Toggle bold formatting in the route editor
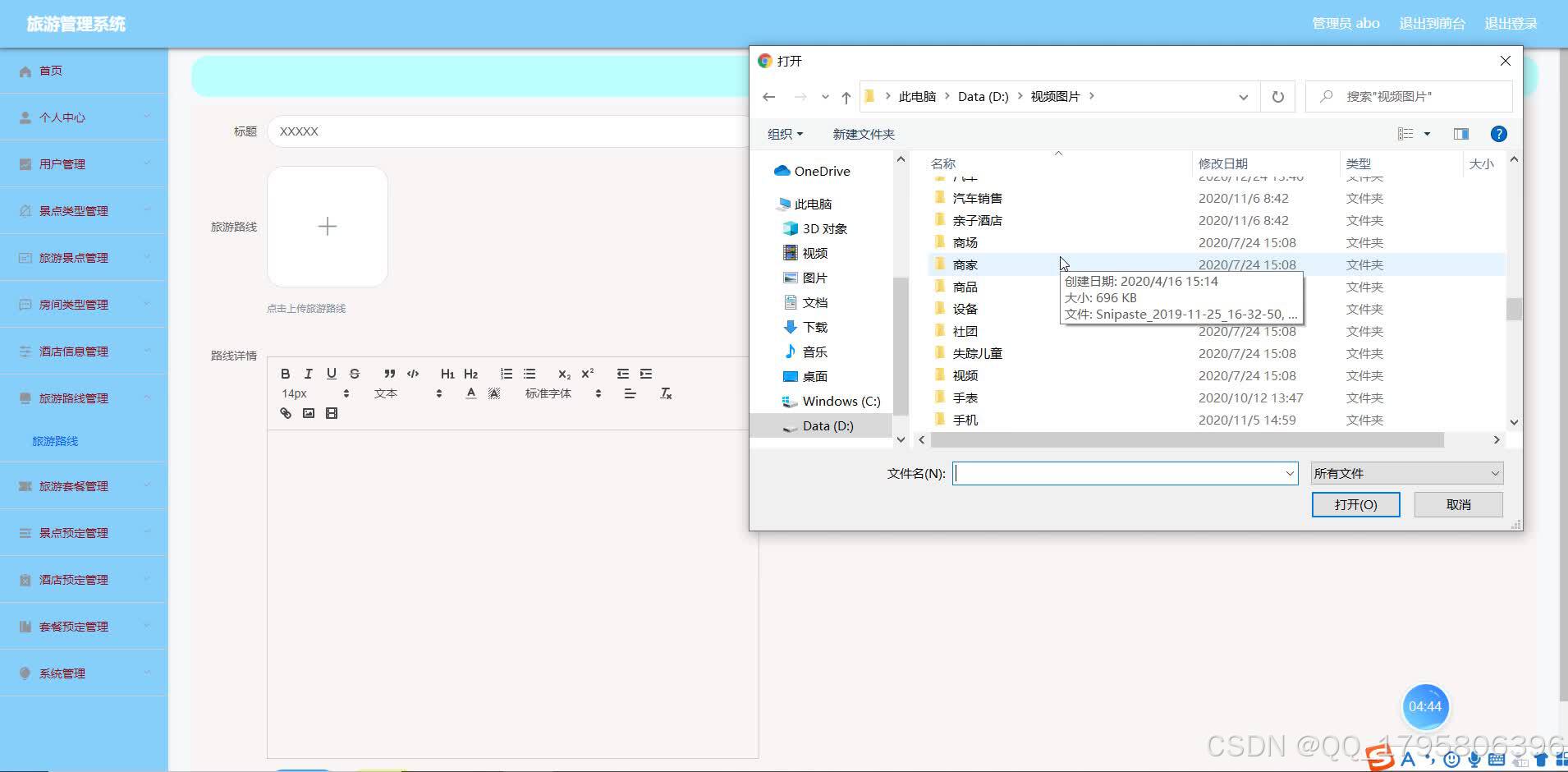 [x=285, y=374]
